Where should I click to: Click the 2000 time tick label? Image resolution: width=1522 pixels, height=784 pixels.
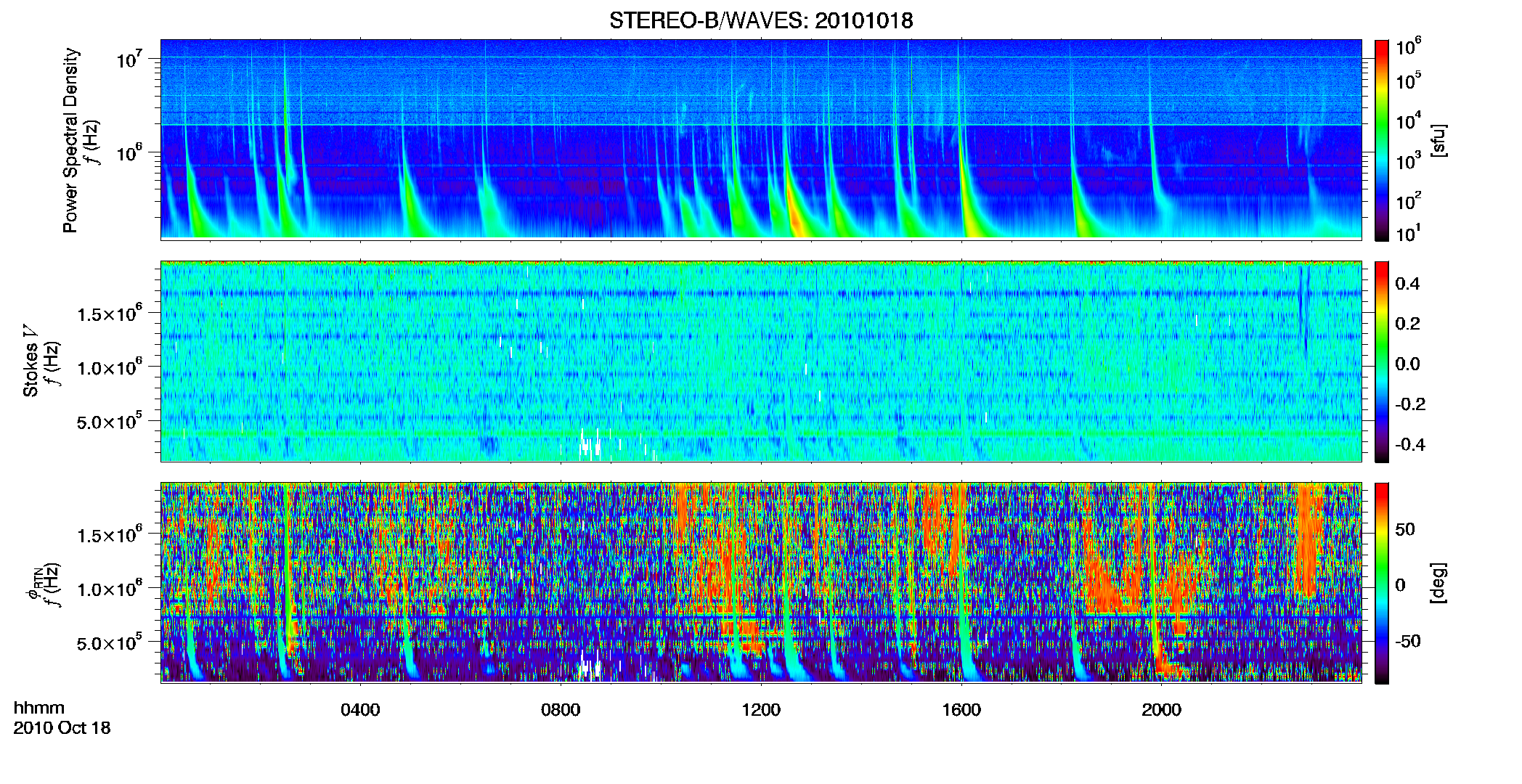point(1162,710)
